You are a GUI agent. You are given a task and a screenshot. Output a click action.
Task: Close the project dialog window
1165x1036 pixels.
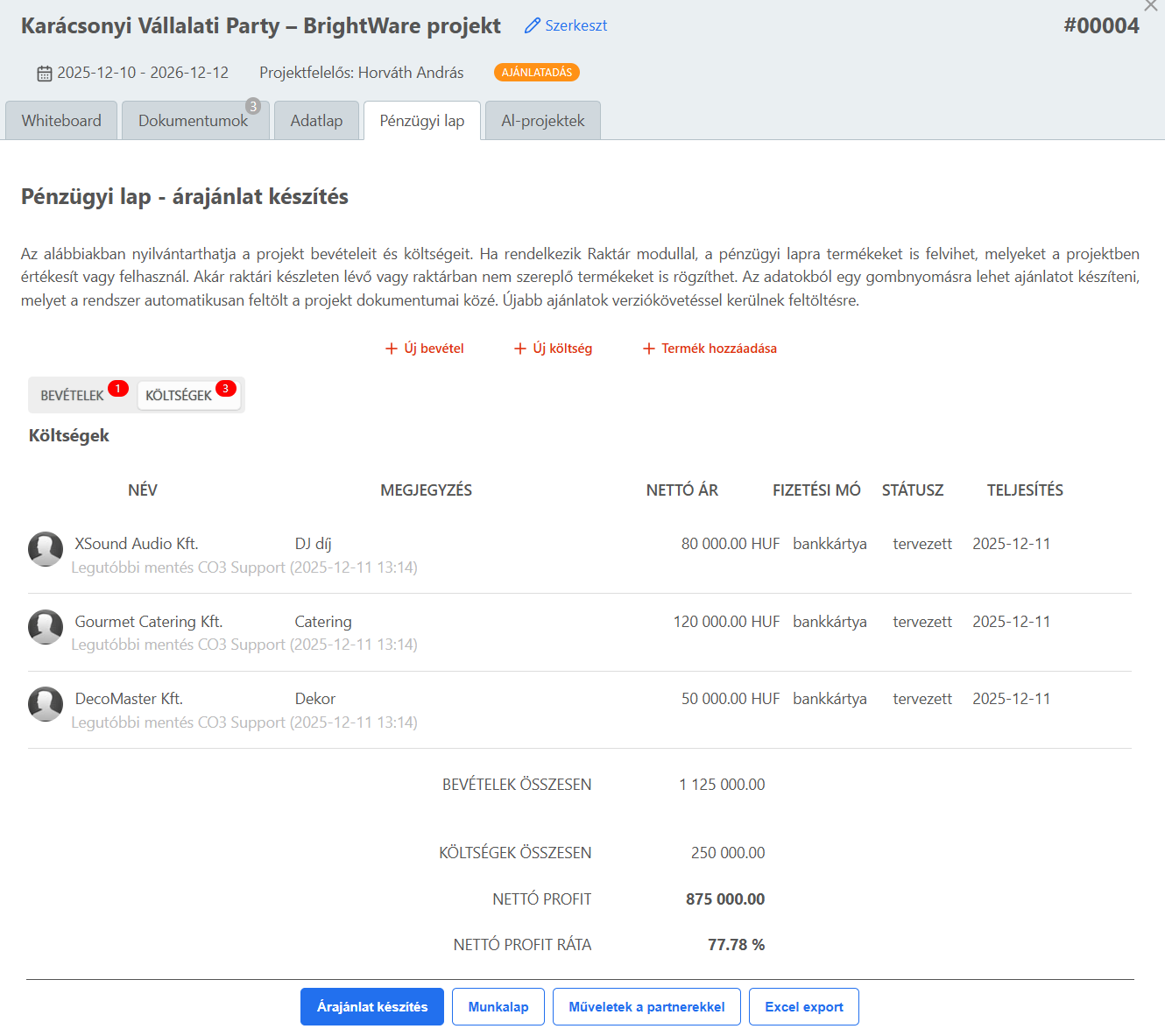point(1151,5)
